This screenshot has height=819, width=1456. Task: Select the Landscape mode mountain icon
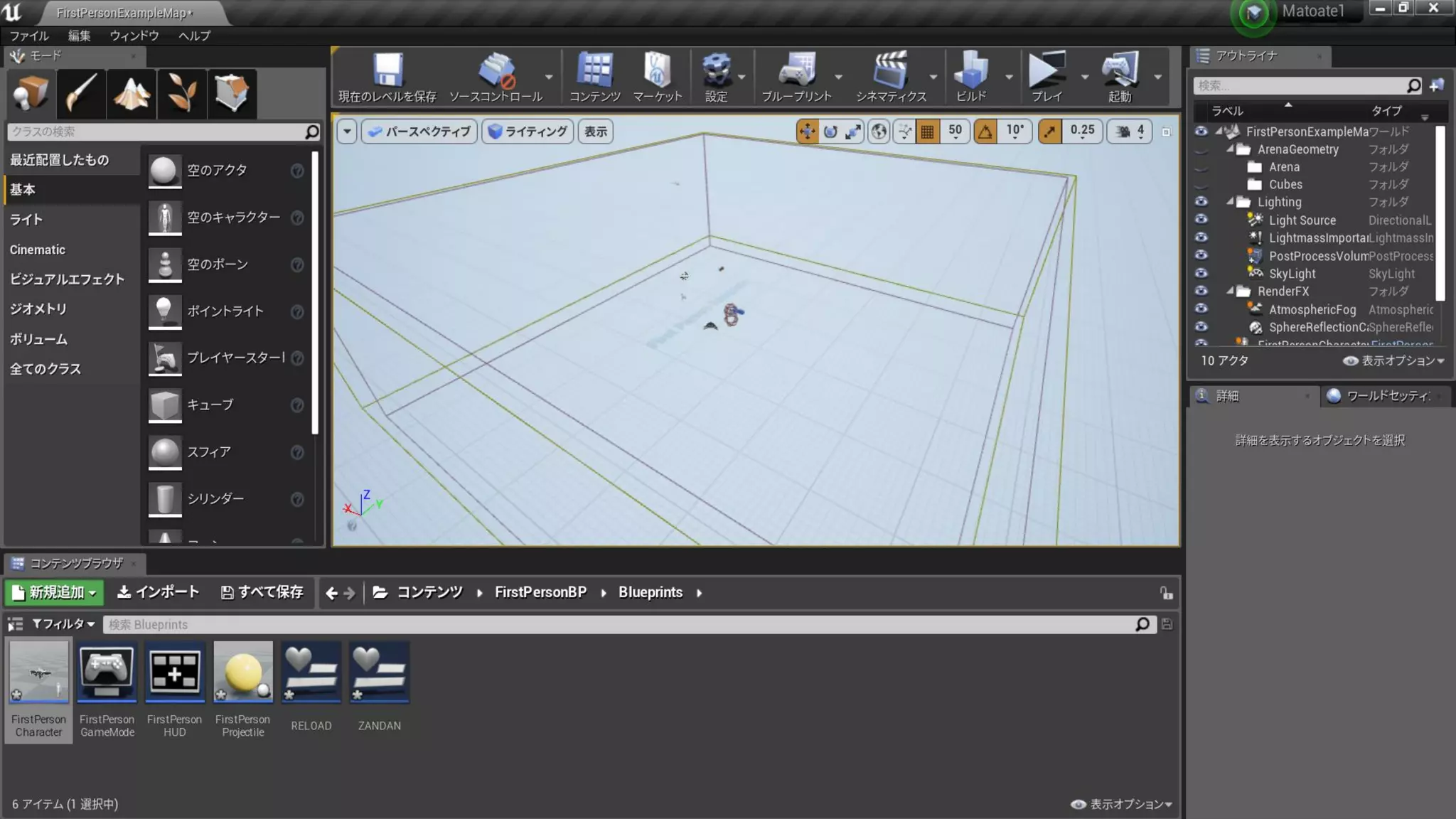click(x=132, y=93)
